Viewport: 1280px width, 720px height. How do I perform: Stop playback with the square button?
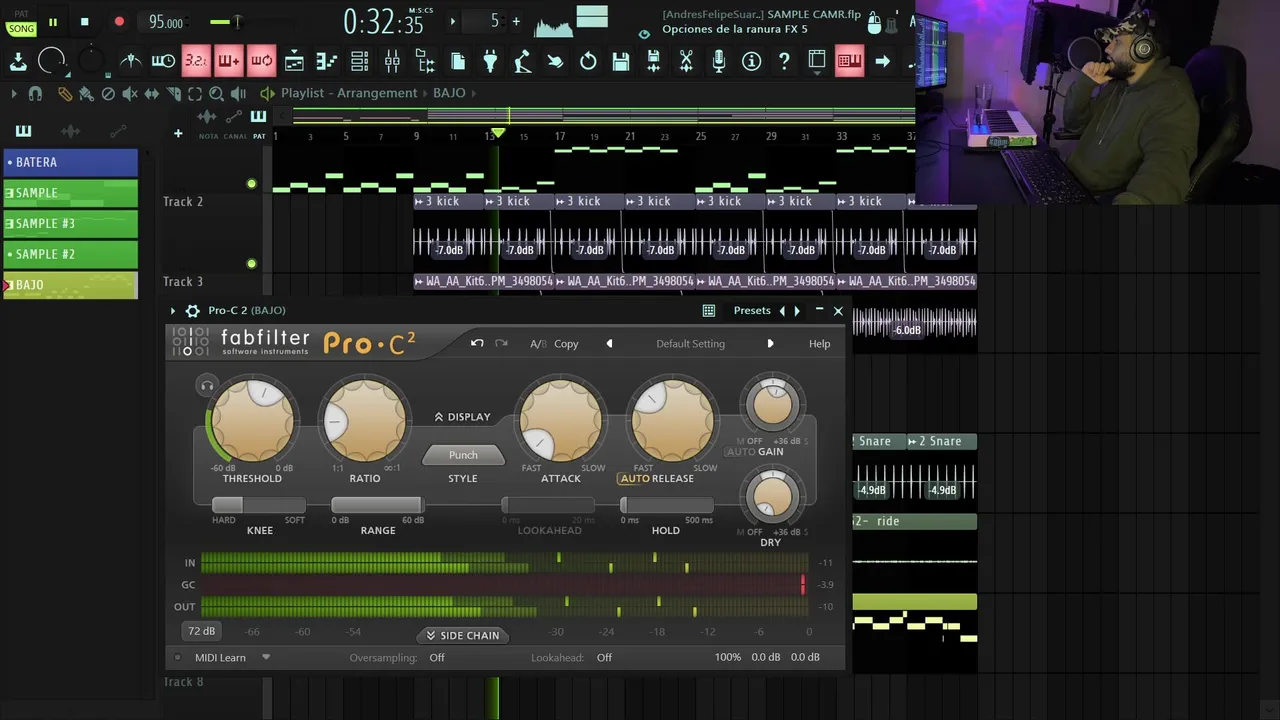(85, 22)
